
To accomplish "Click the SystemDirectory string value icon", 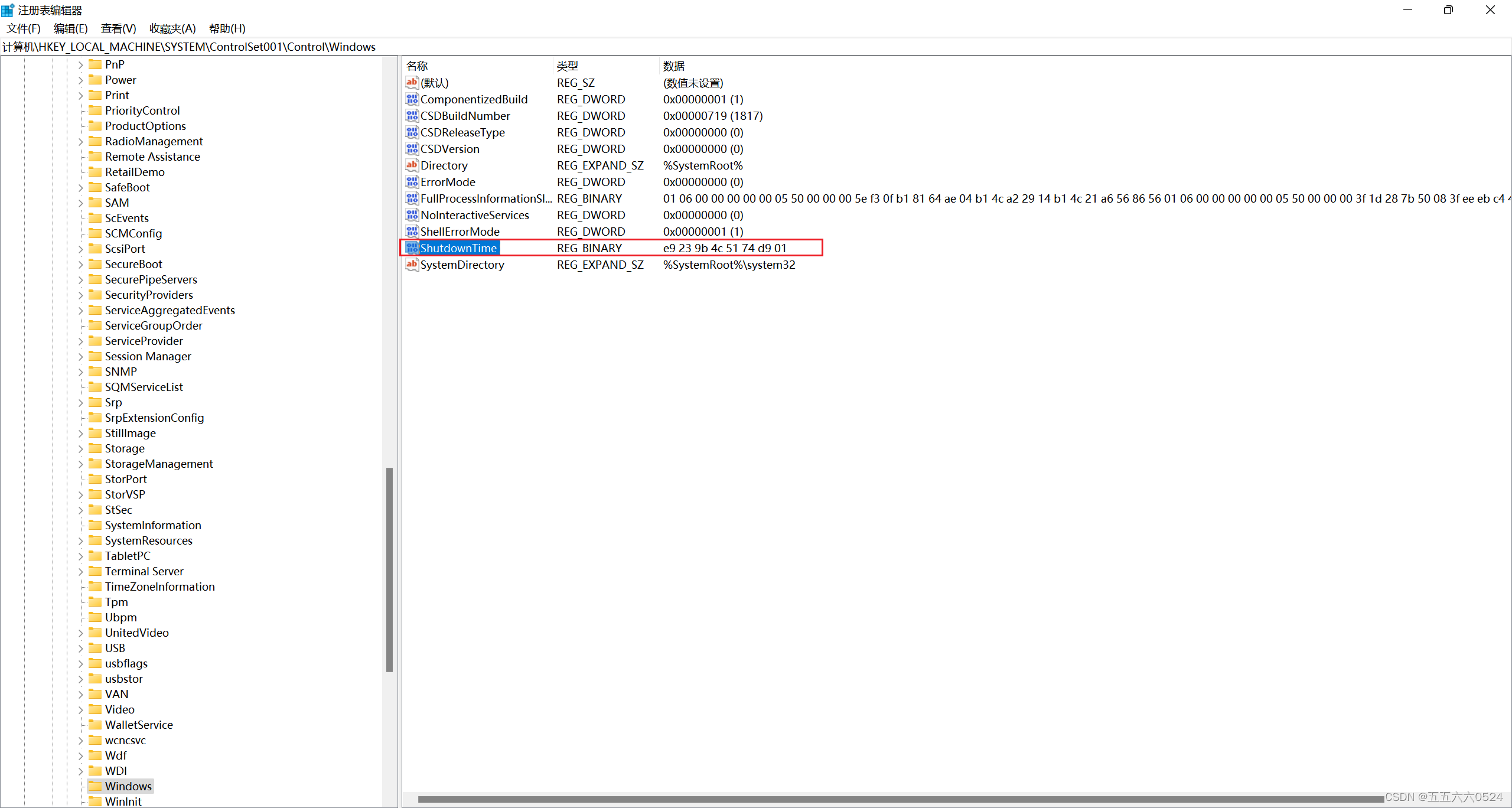I will coord(412,265).
